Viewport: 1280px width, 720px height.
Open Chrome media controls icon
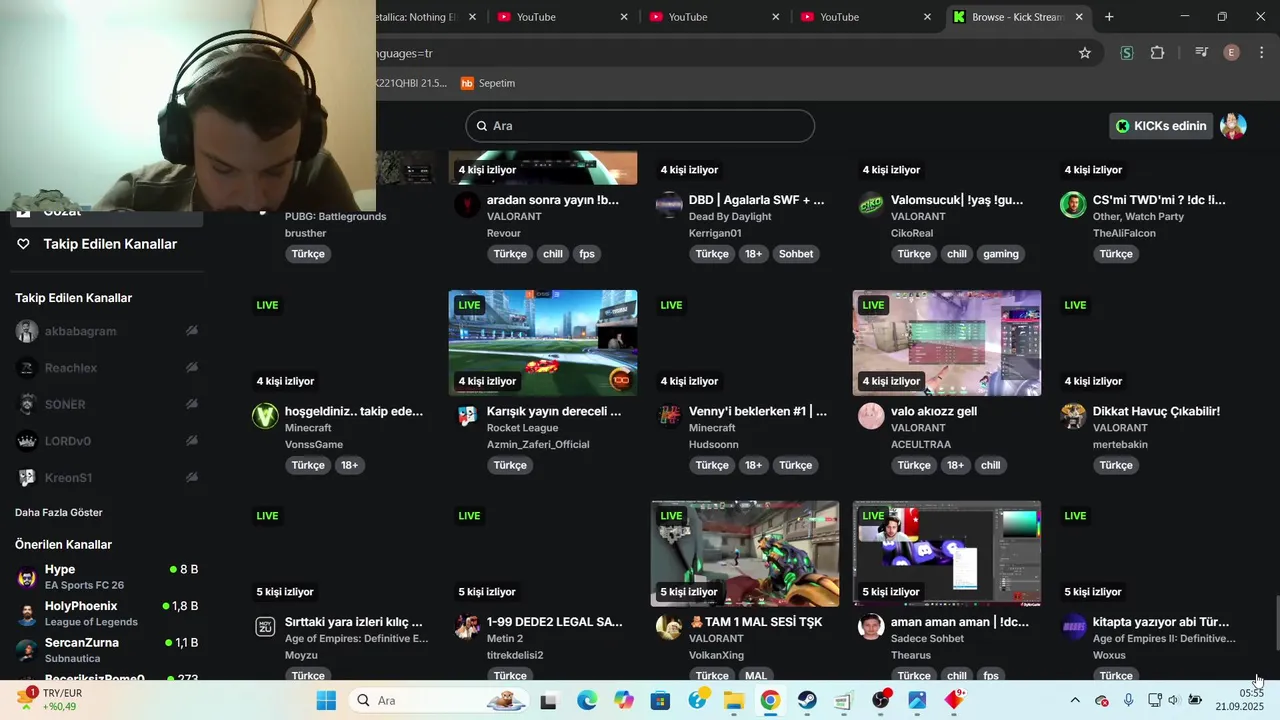1202,53
